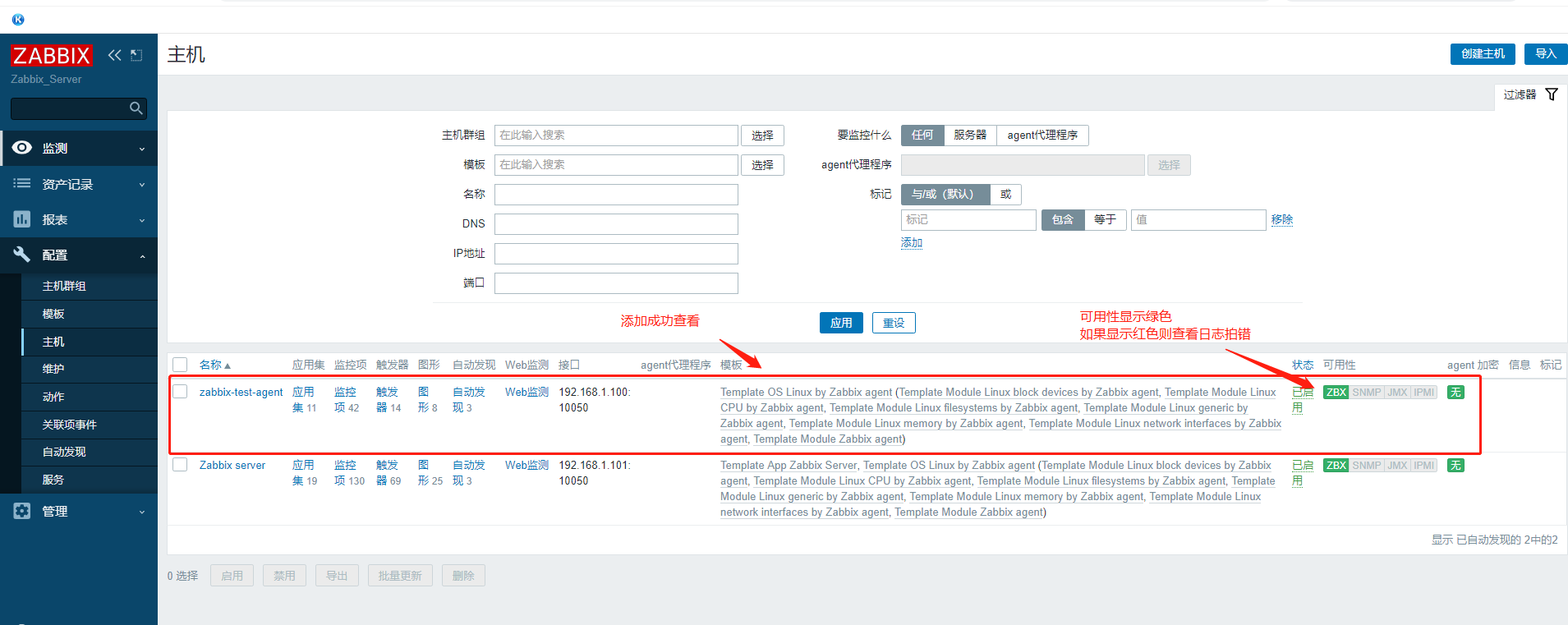Reset the filter with 重设 button
This screenshot has width=1568, height=625.
point(894,323)
